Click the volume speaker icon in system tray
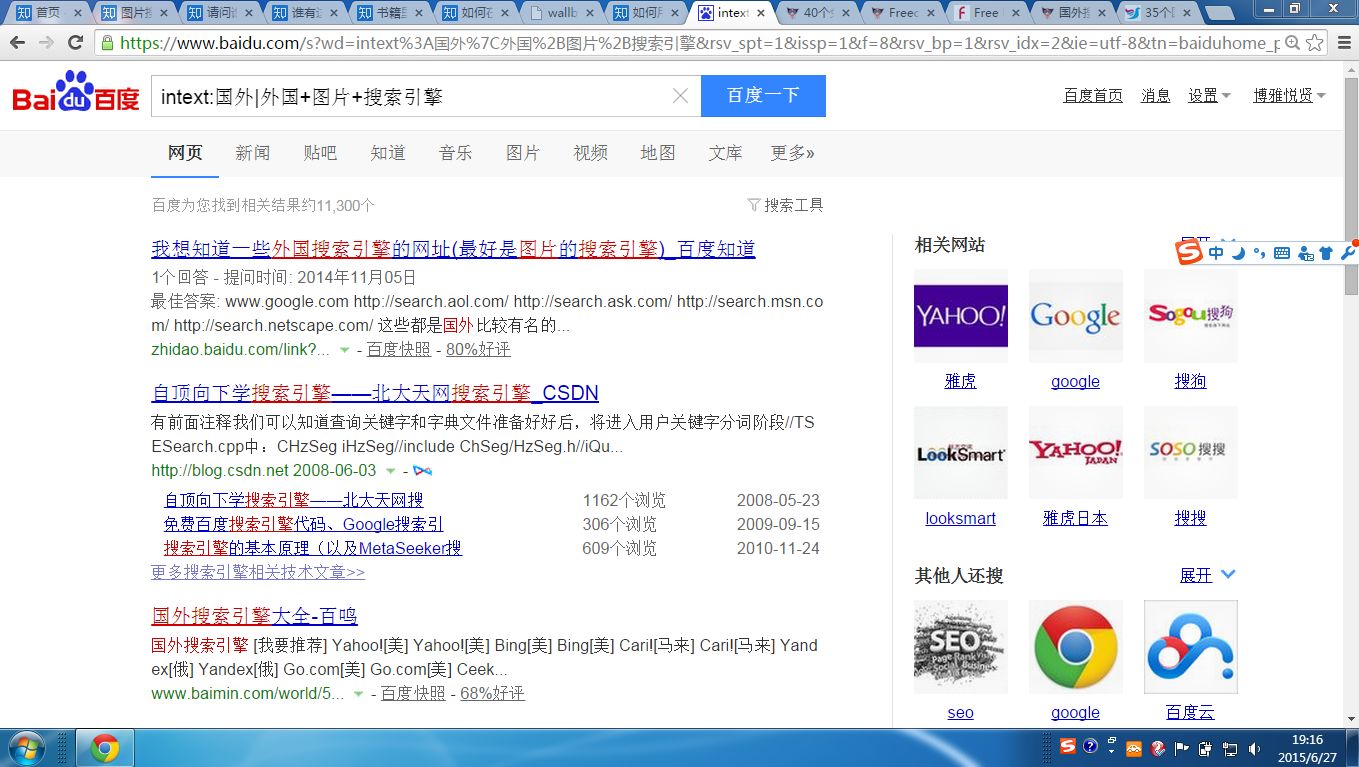The height and width of the screenshot is (767, 1359). pos(1255,748)
